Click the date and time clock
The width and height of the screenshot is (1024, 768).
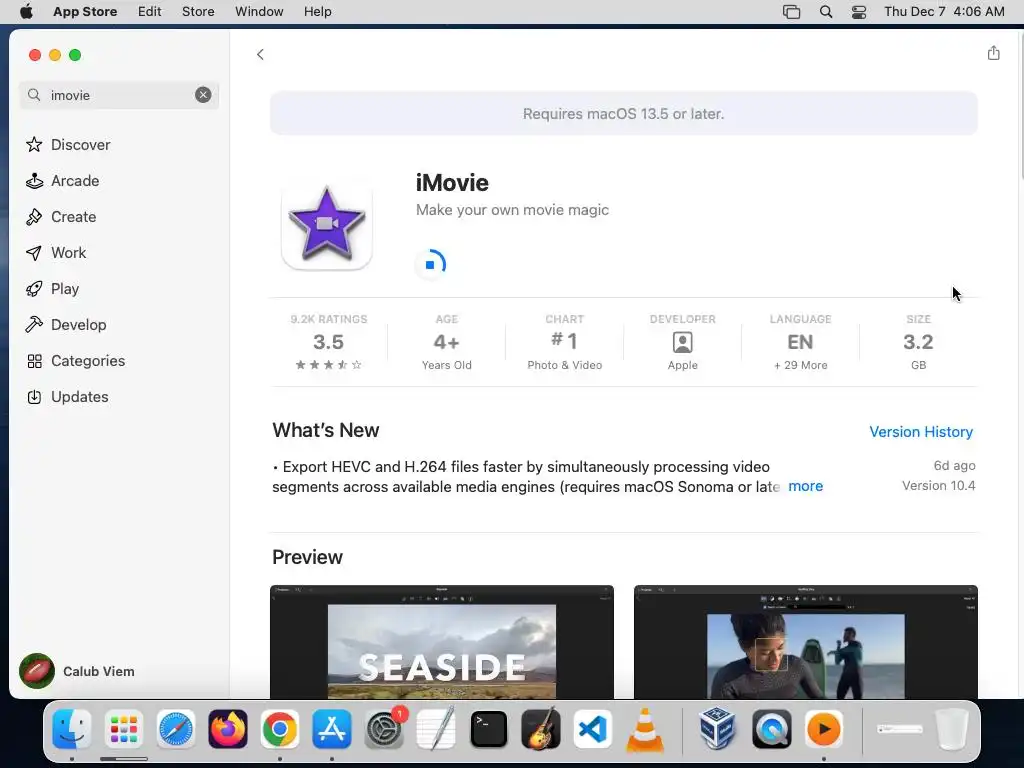(x=944, y=12)
